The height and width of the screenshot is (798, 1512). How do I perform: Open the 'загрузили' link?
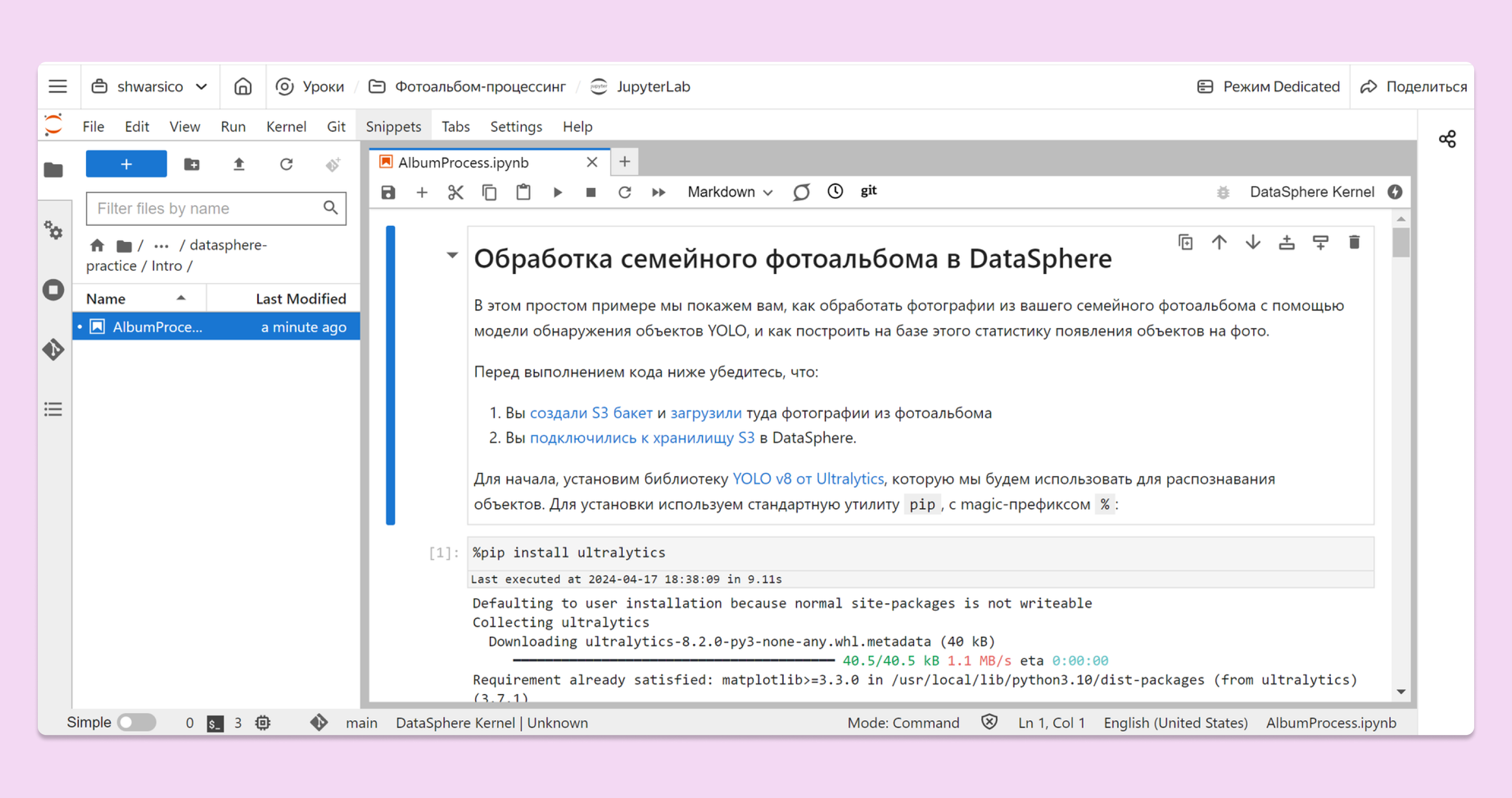click(706, 413)
